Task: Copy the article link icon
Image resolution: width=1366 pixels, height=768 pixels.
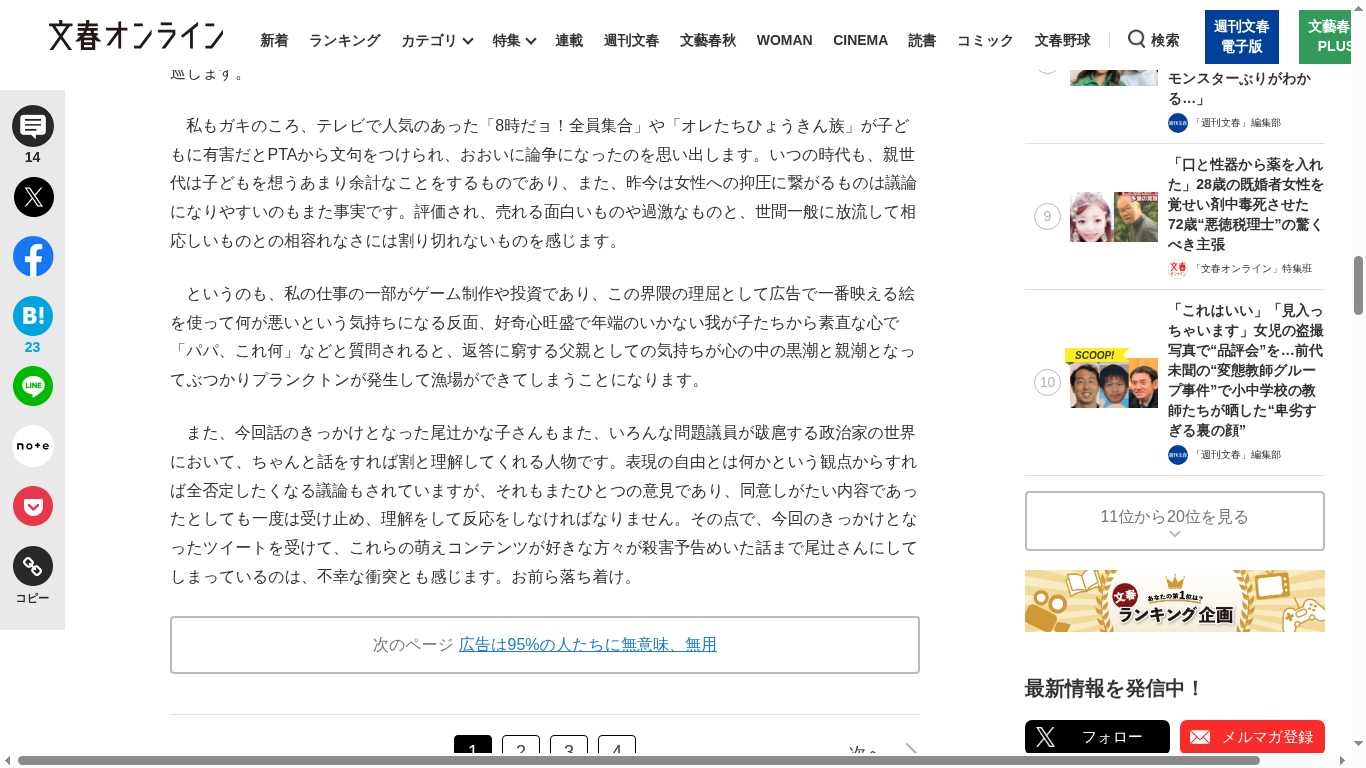Action: click(33, 567)
